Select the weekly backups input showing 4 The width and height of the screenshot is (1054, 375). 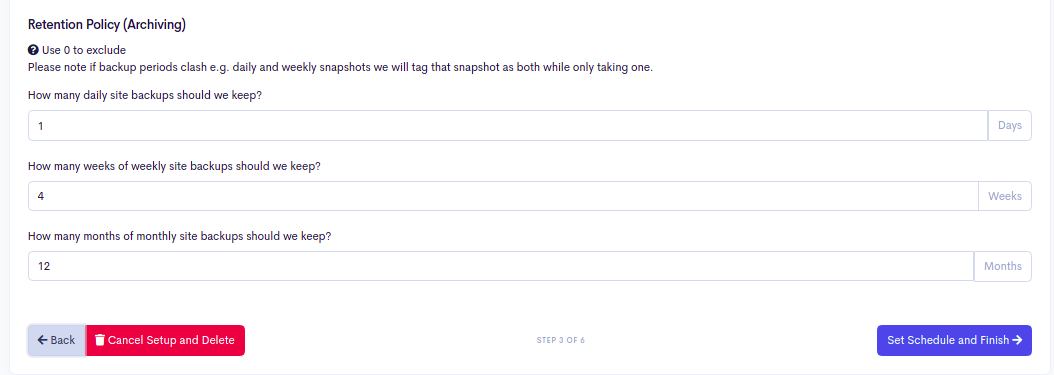503,196
